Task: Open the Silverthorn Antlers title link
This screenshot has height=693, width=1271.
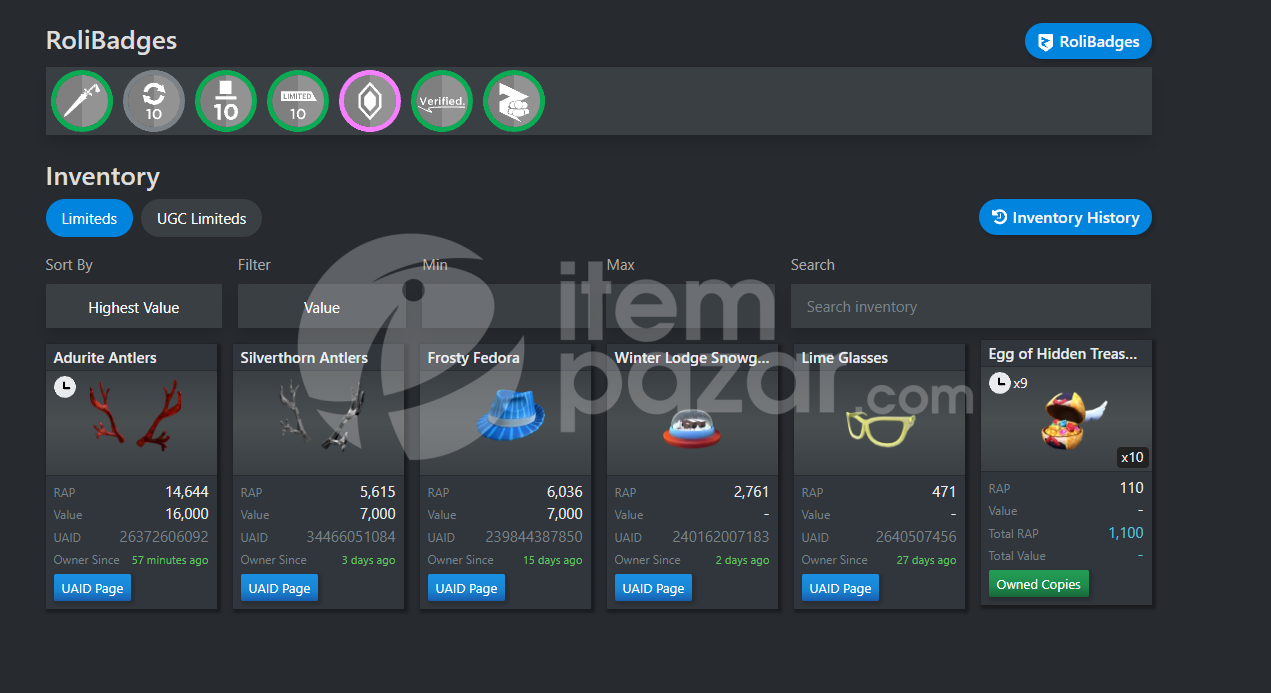Action: pyautogui.click(x=304, y=357)
